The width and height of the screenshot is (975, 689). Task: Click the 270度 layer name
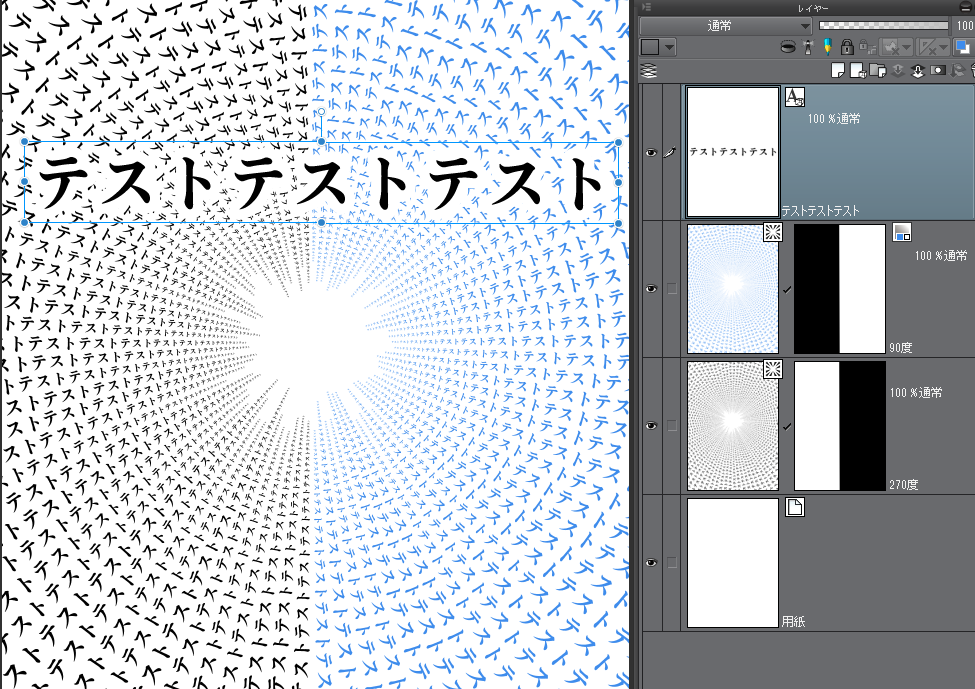point(903,484)
